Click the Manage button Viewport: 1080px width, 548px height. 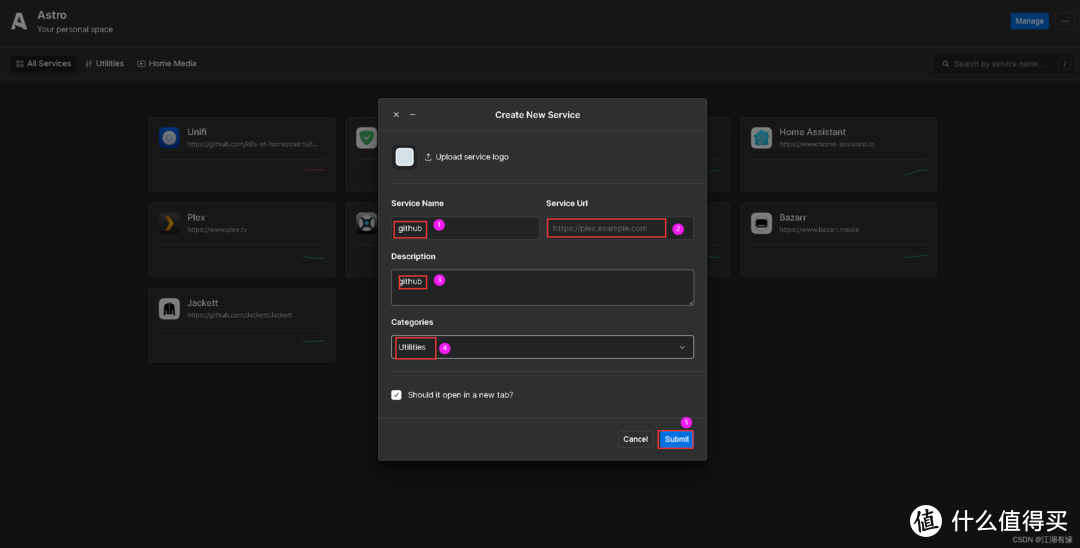pos(1029,21)
